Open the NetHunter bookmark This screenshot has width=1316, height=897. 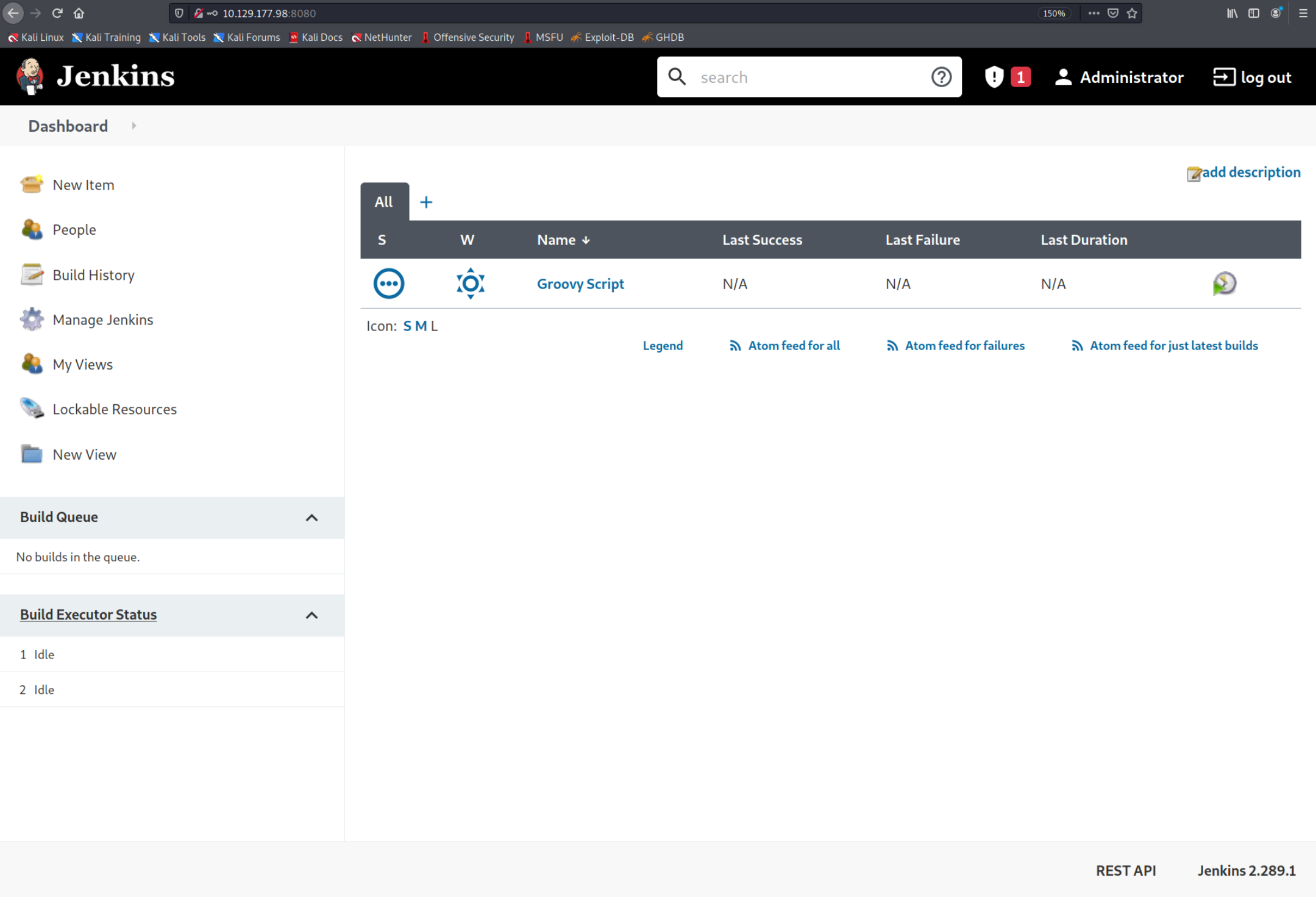(x=382, y=37)
